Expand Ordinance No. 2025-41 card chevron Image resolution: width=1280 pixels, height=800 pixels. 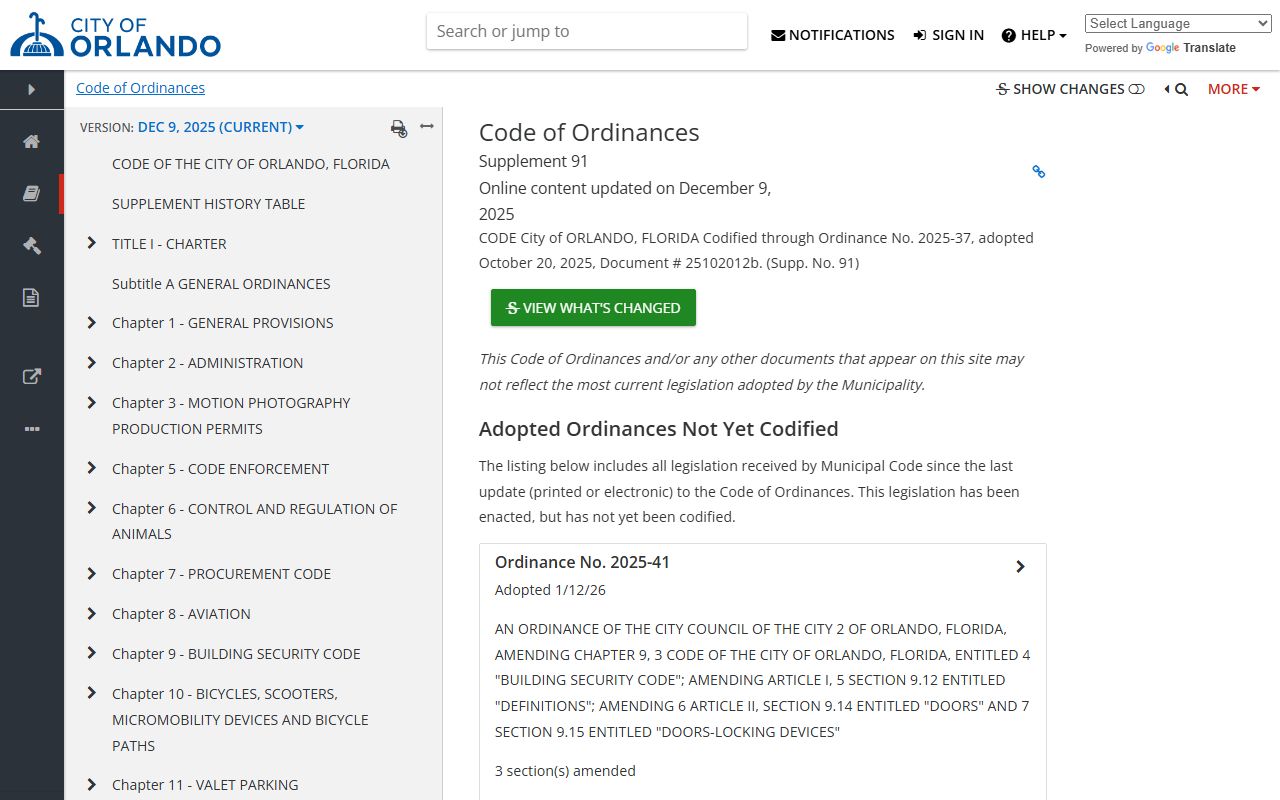click(1020, 567)
